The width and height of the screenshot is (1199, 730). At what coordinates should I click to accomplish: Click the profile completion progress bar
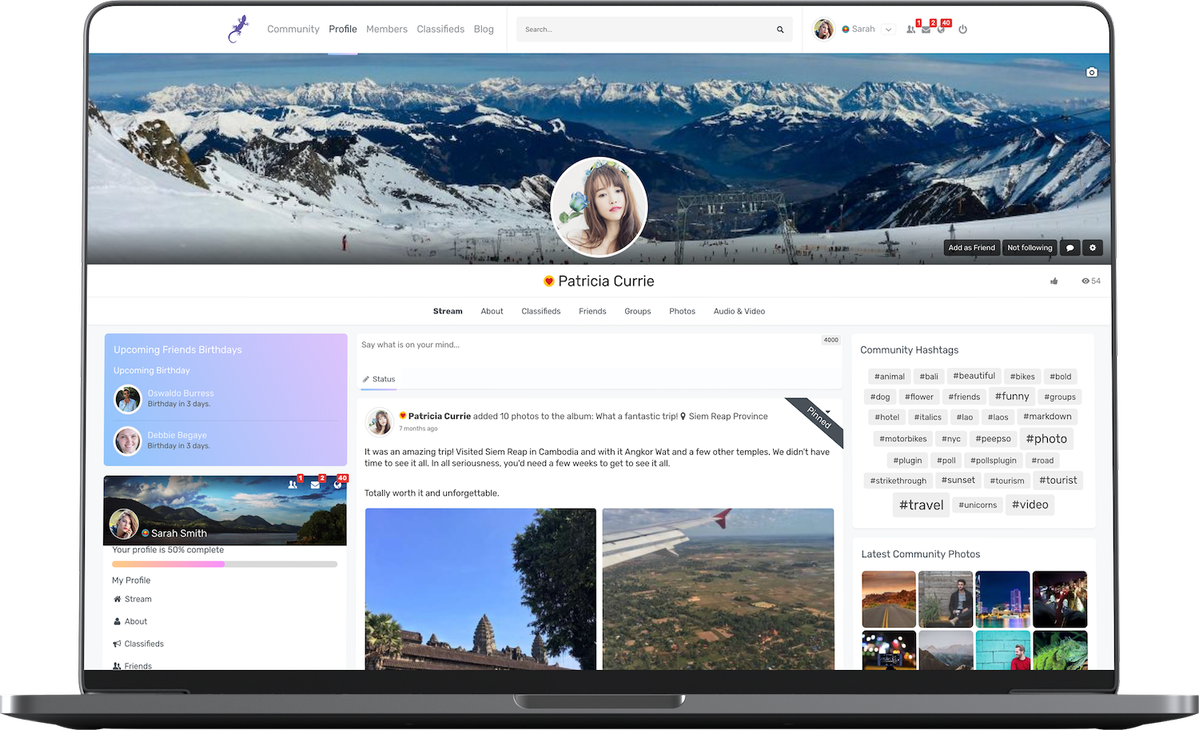[224, 564]
